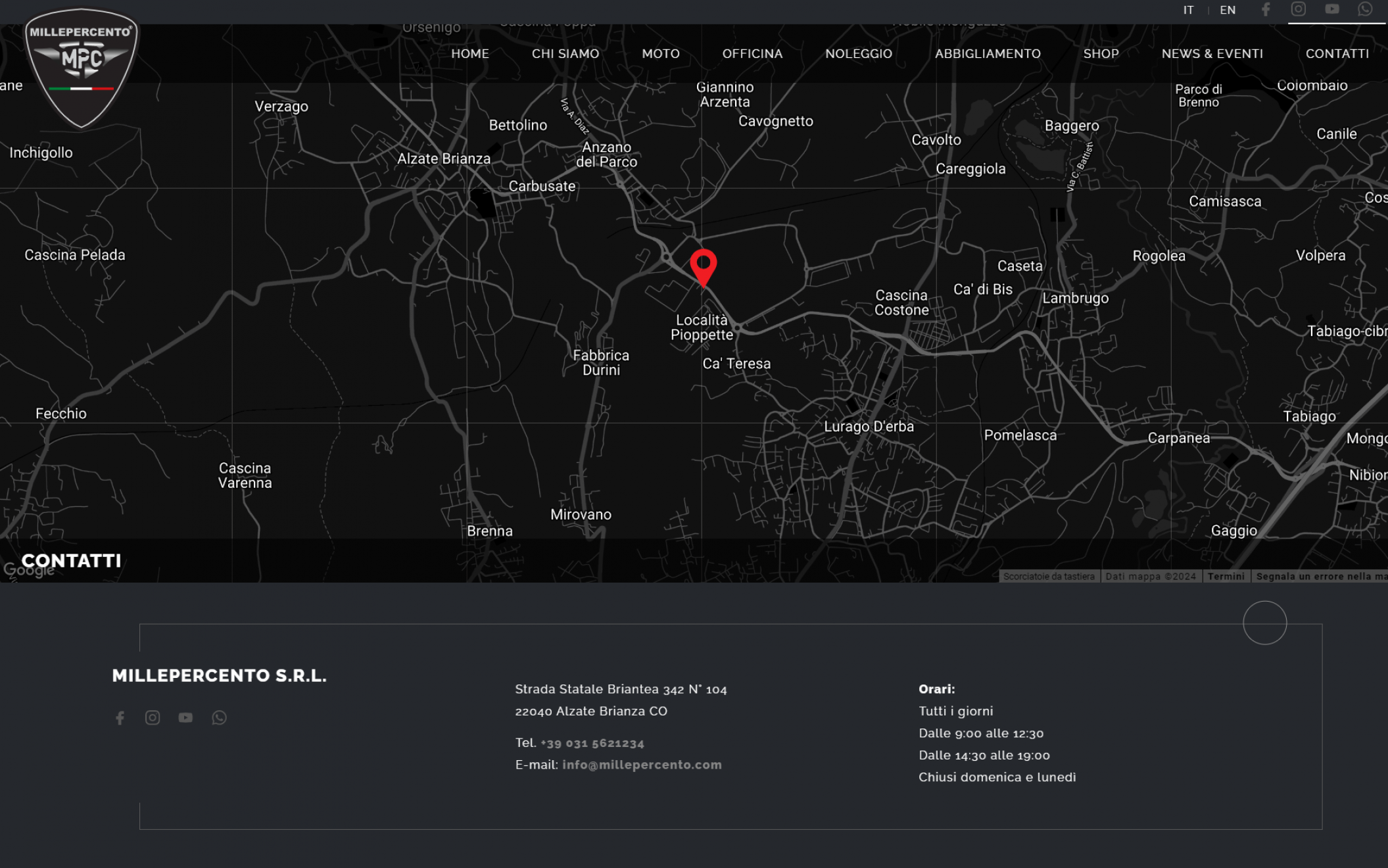Click the Lambrugo map label

point(1075,299)
